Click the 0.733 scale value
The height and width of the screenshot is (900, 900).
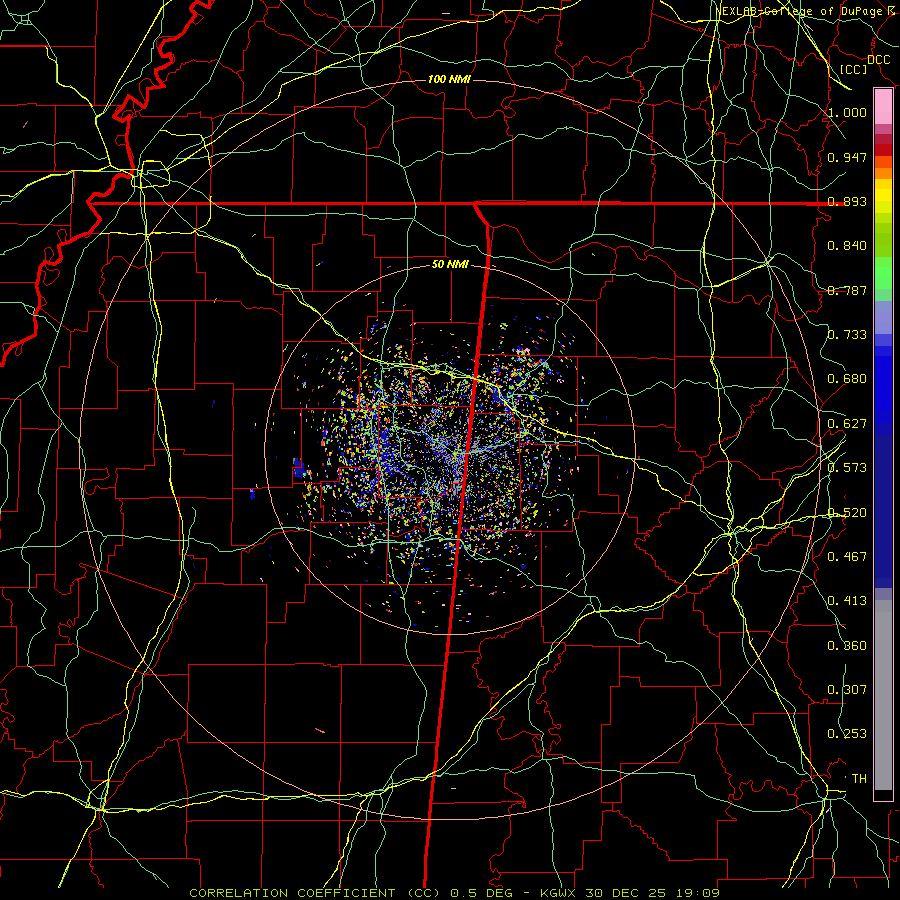click(847, 335)
